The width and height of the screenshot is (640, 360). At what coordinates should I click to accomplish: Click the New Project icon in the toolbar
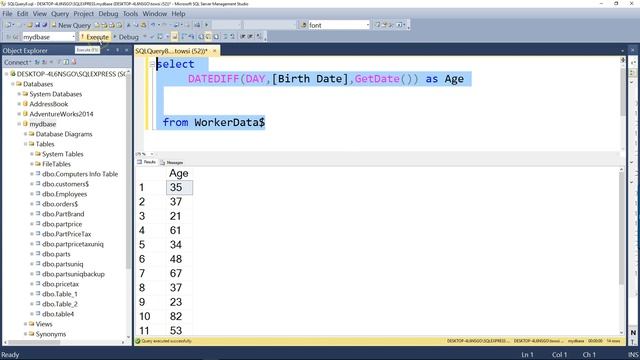[x=8, y=25]
